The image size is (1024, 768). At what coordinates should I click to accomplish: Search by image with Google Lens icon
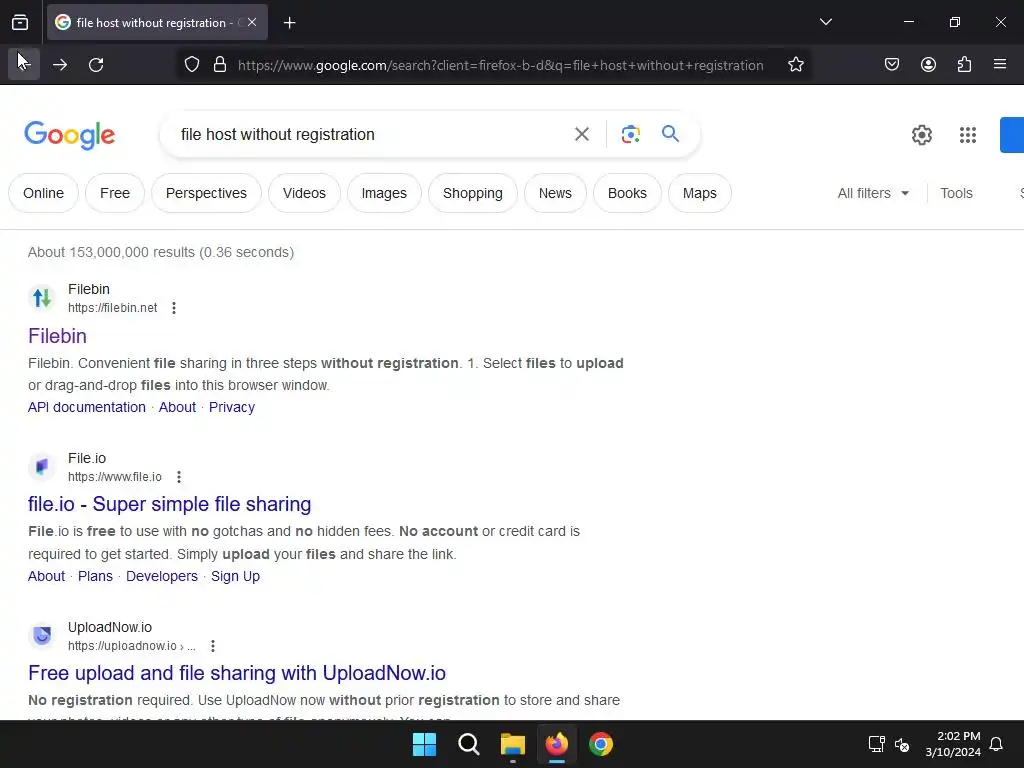click(630, 135)
